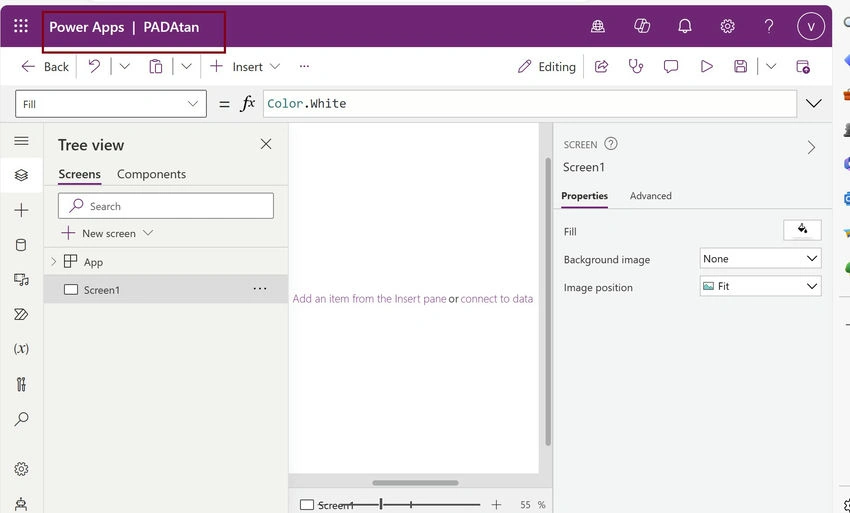Image resolution: width=850 pixels, height=513 pixels.
Task: Open the Media pane icon
Action: click(x=21, y=279)
